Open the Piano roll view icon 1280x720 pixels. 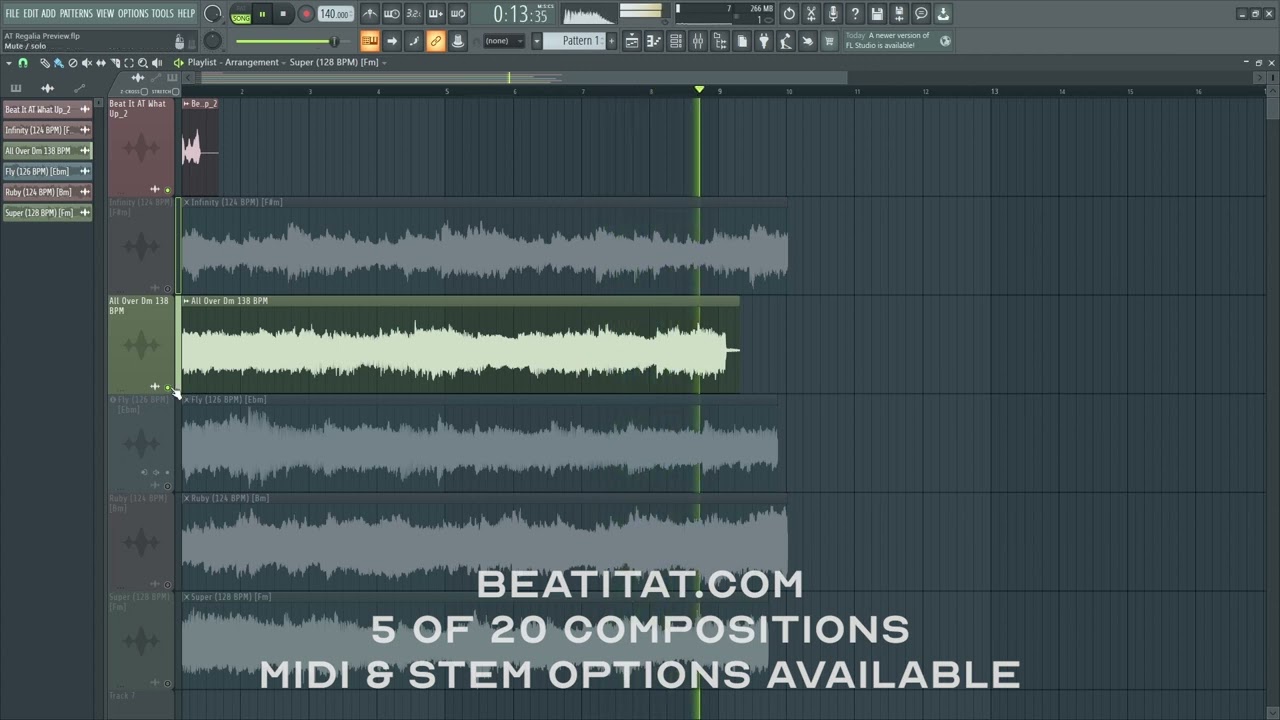[x=654, y=41]
